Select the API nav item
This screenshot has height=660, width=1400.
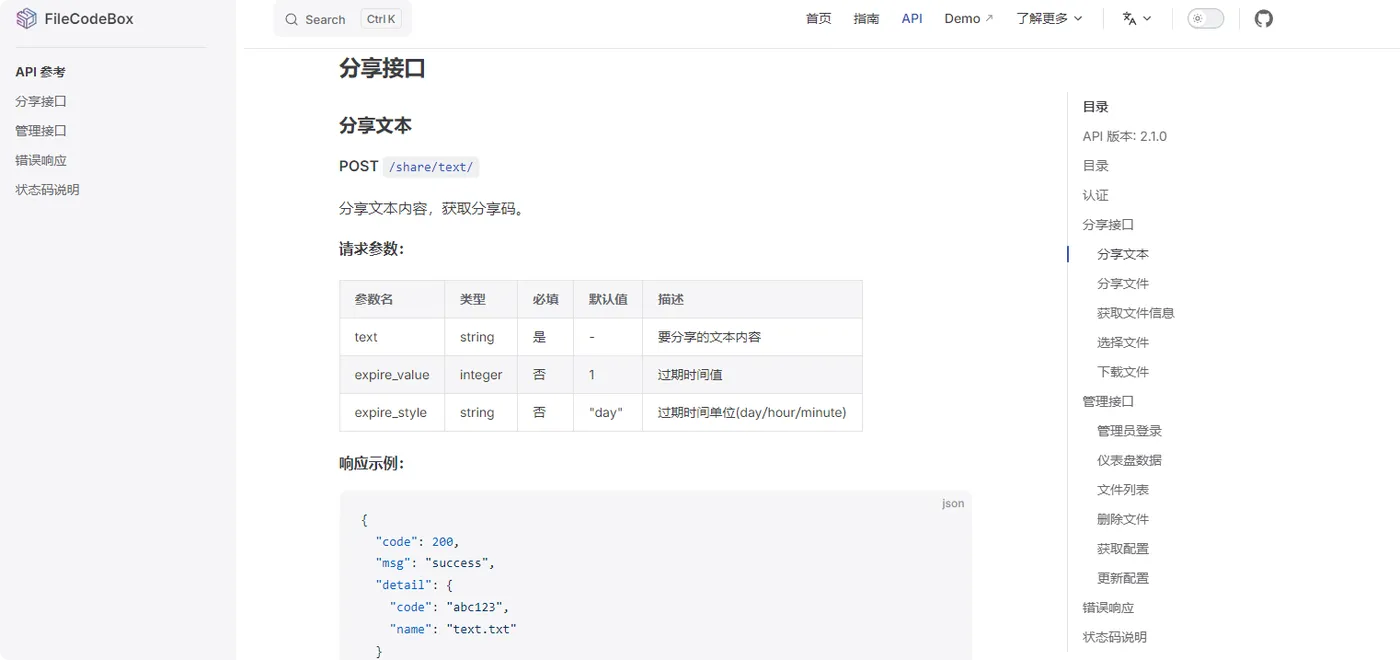coord(912,19)
